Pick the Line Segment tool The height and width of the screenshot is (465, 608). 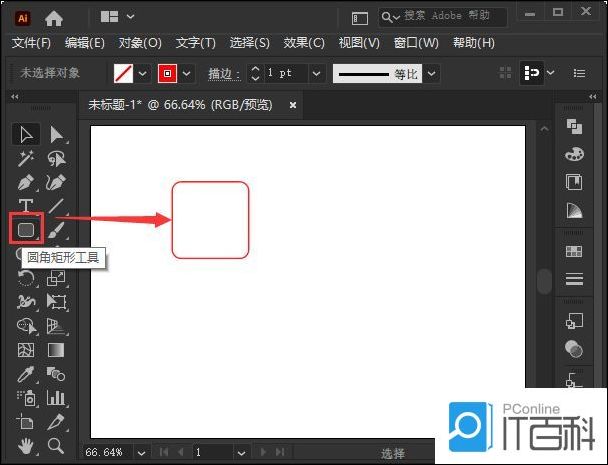coord(57,206)
